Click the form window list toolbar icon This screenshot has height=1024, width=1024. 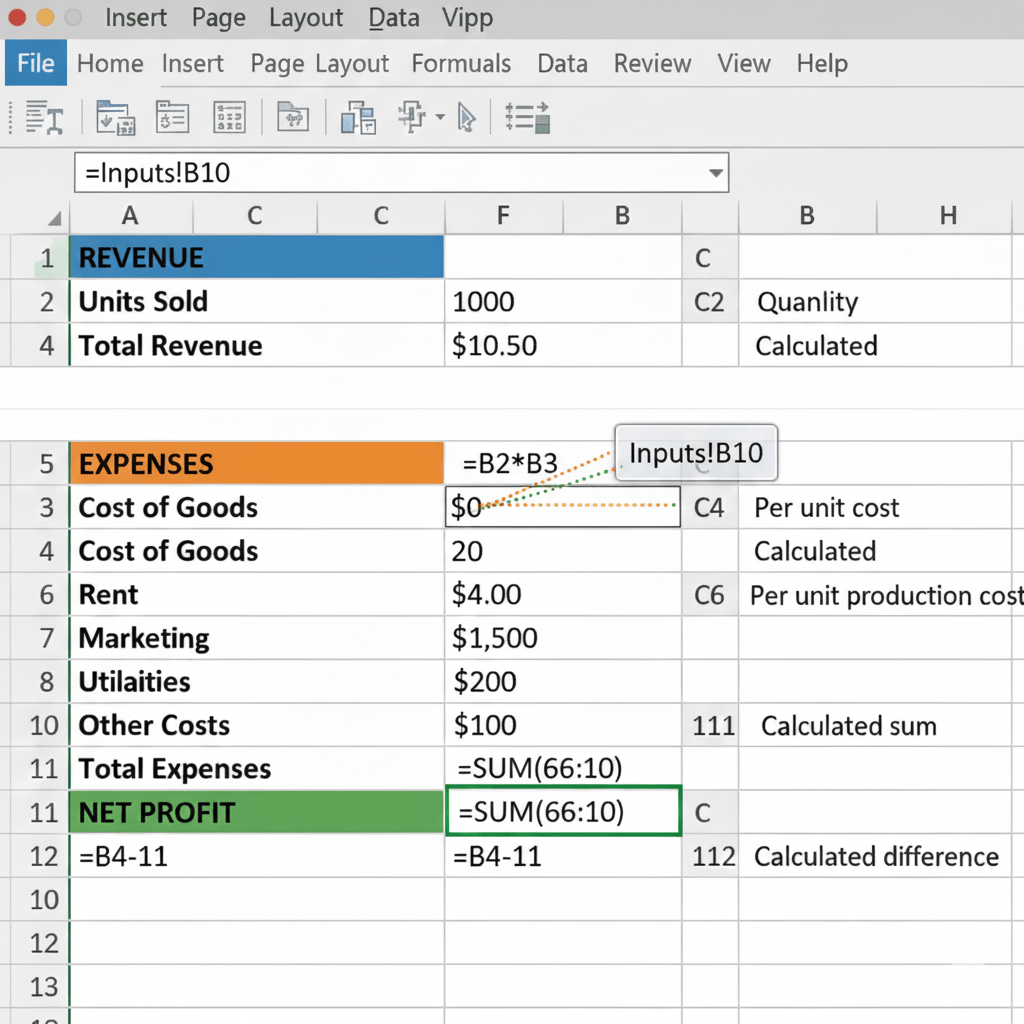point(172,117)
